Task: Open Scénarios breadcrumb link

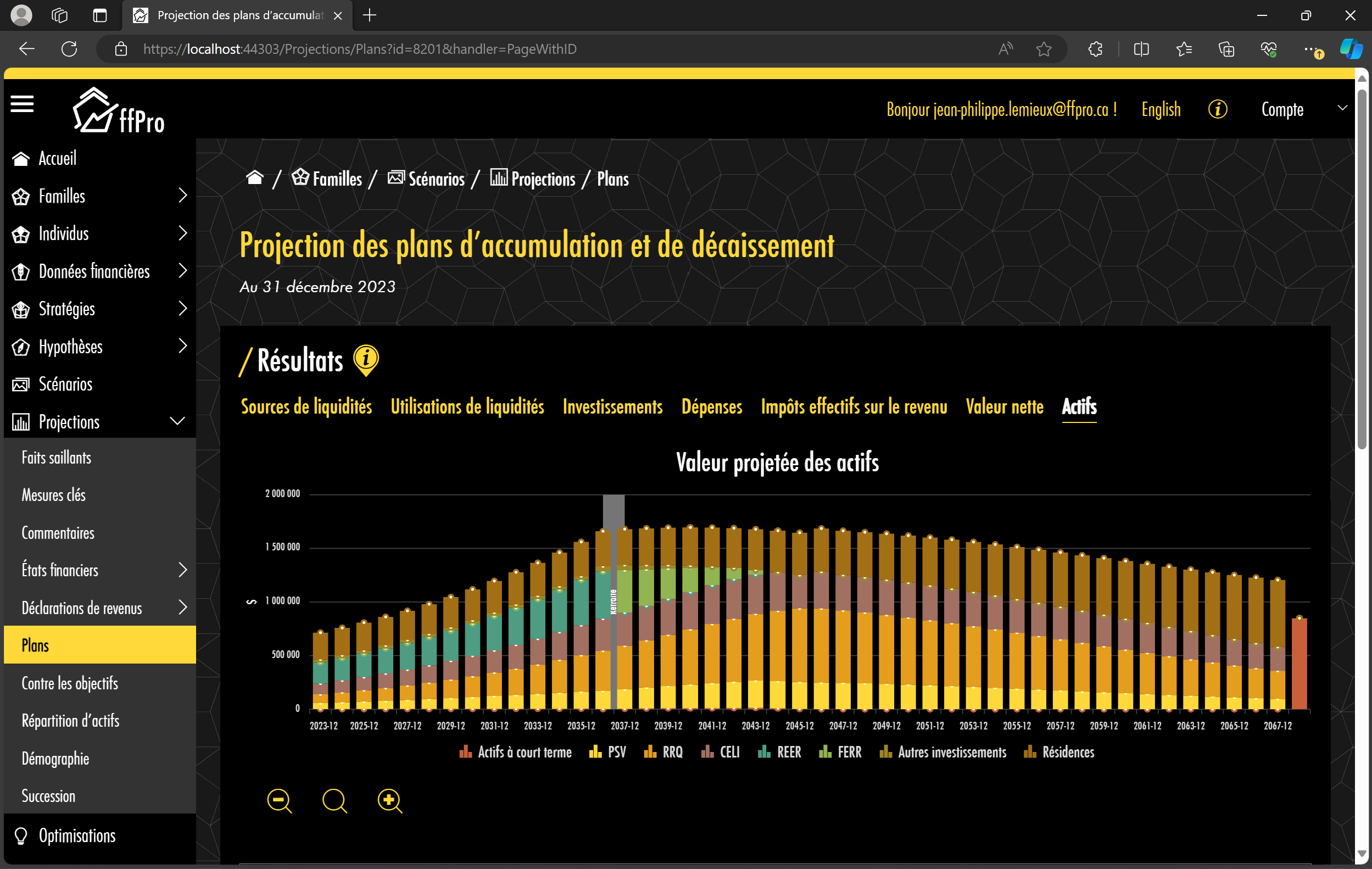Action: tap(436, 179)
